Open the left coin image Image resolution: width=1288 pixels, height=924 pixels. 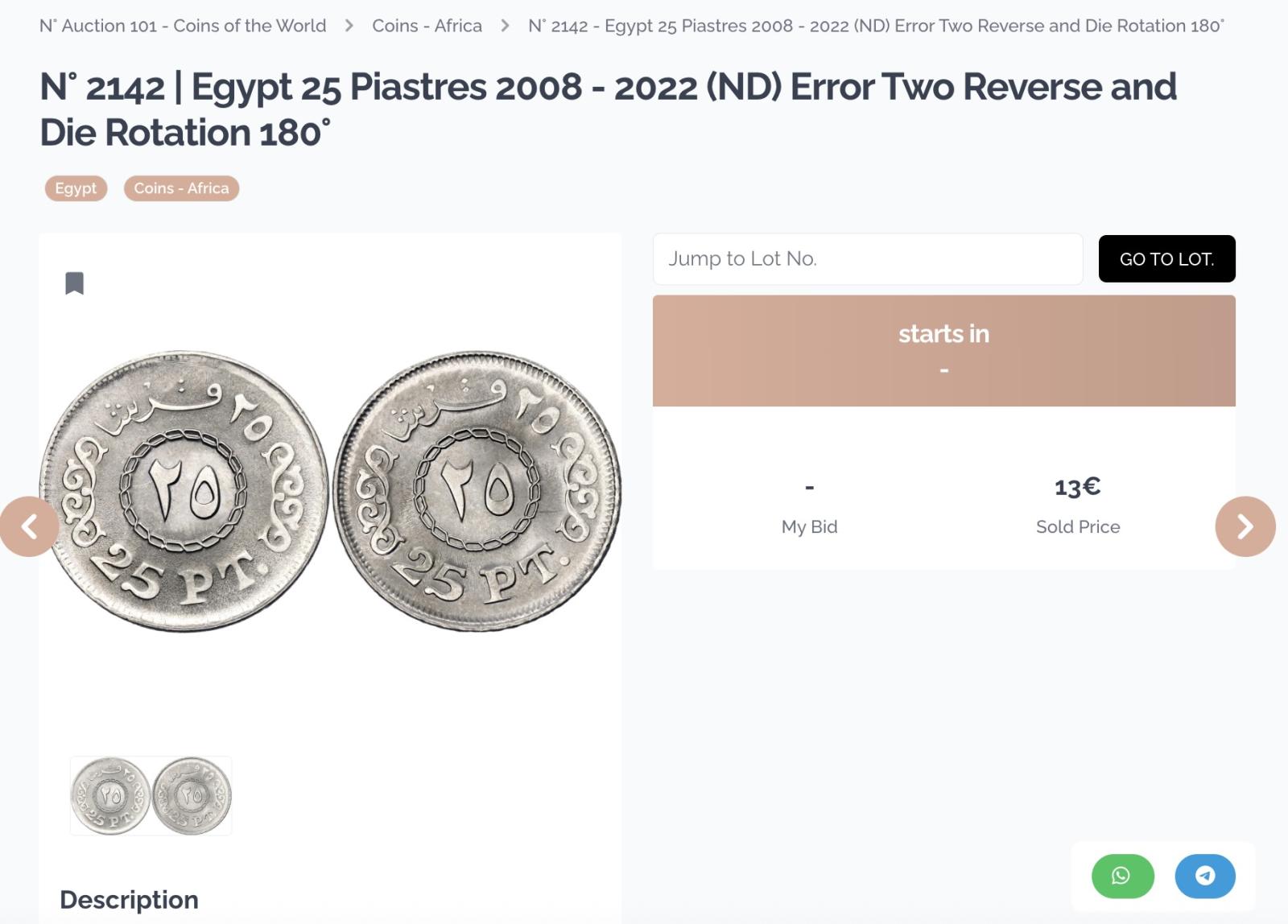[x=184, y=491]
